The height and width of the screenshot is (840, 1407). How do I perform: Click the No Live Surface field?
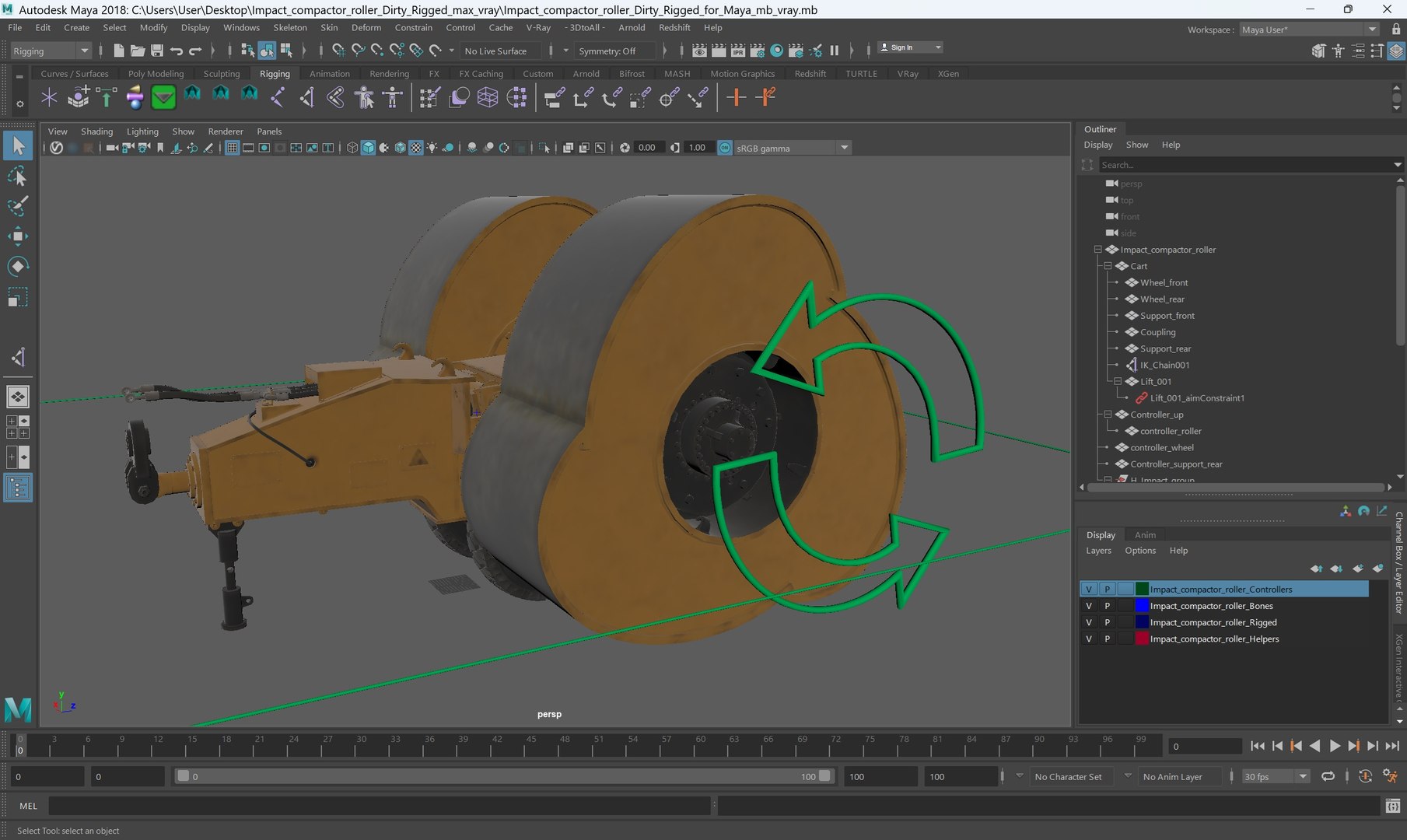click(502, 51)
